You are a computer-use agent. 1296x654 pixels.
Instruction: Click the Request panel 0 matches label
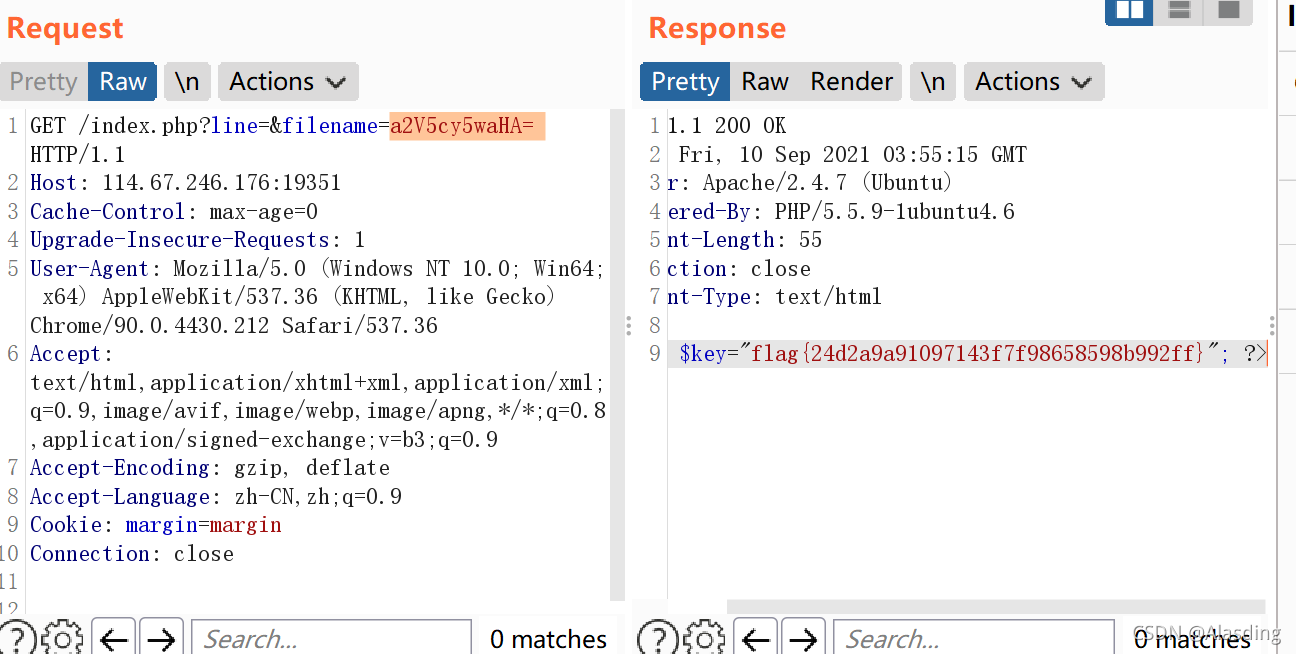548,639
